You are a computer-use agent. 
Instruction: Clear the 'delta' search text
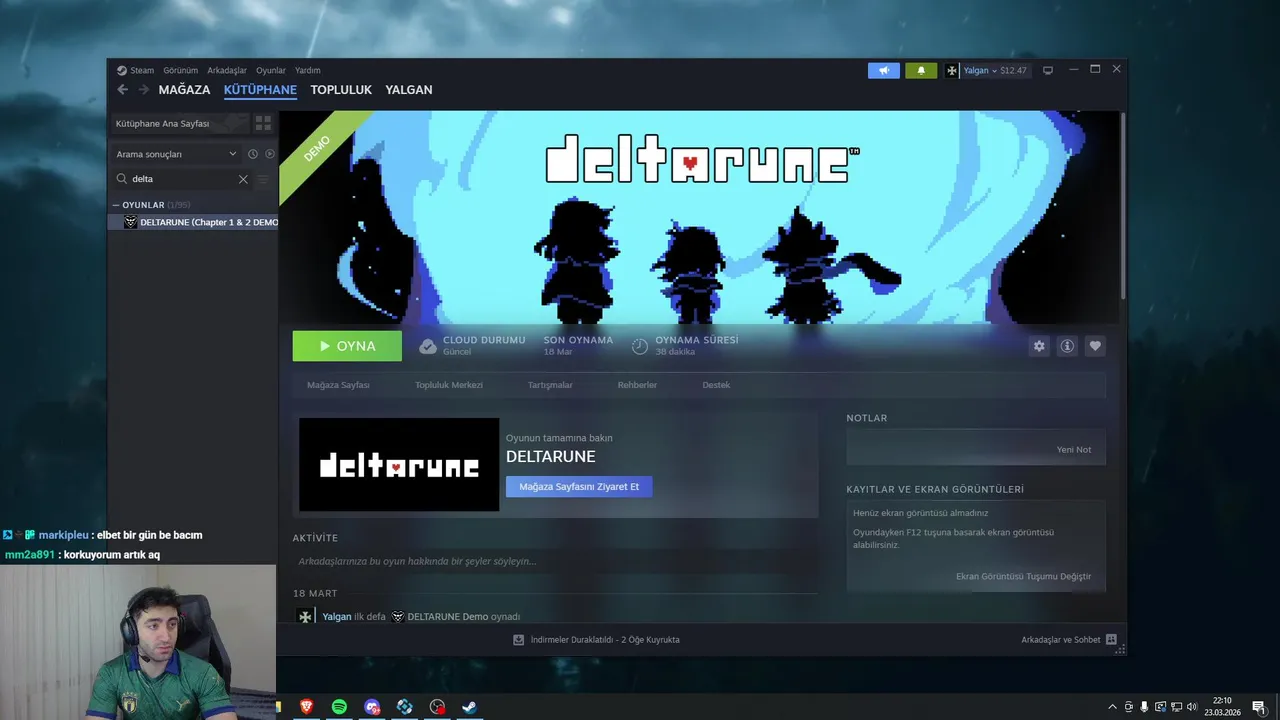(243, 179)
